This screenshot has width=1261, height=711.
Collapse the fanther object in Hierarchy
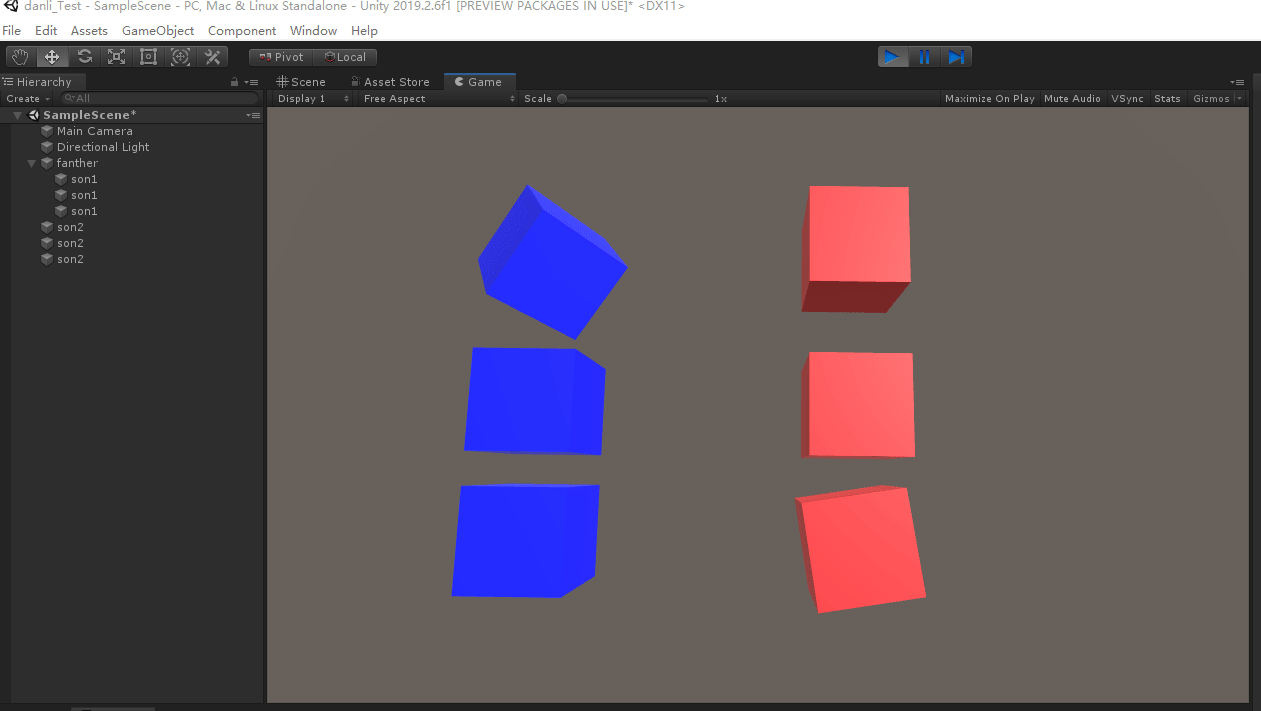(31, 162)
